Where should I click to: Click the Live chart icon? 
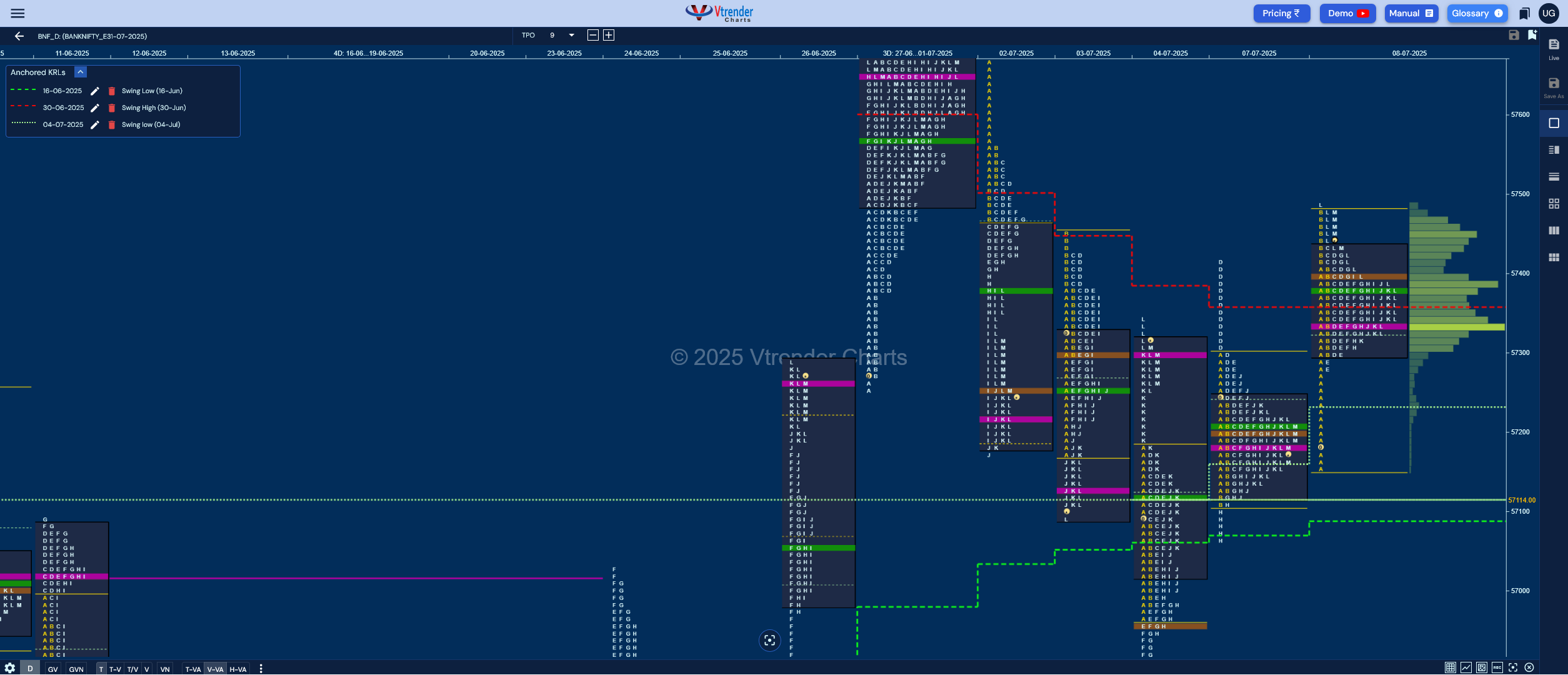point(1554,49)
